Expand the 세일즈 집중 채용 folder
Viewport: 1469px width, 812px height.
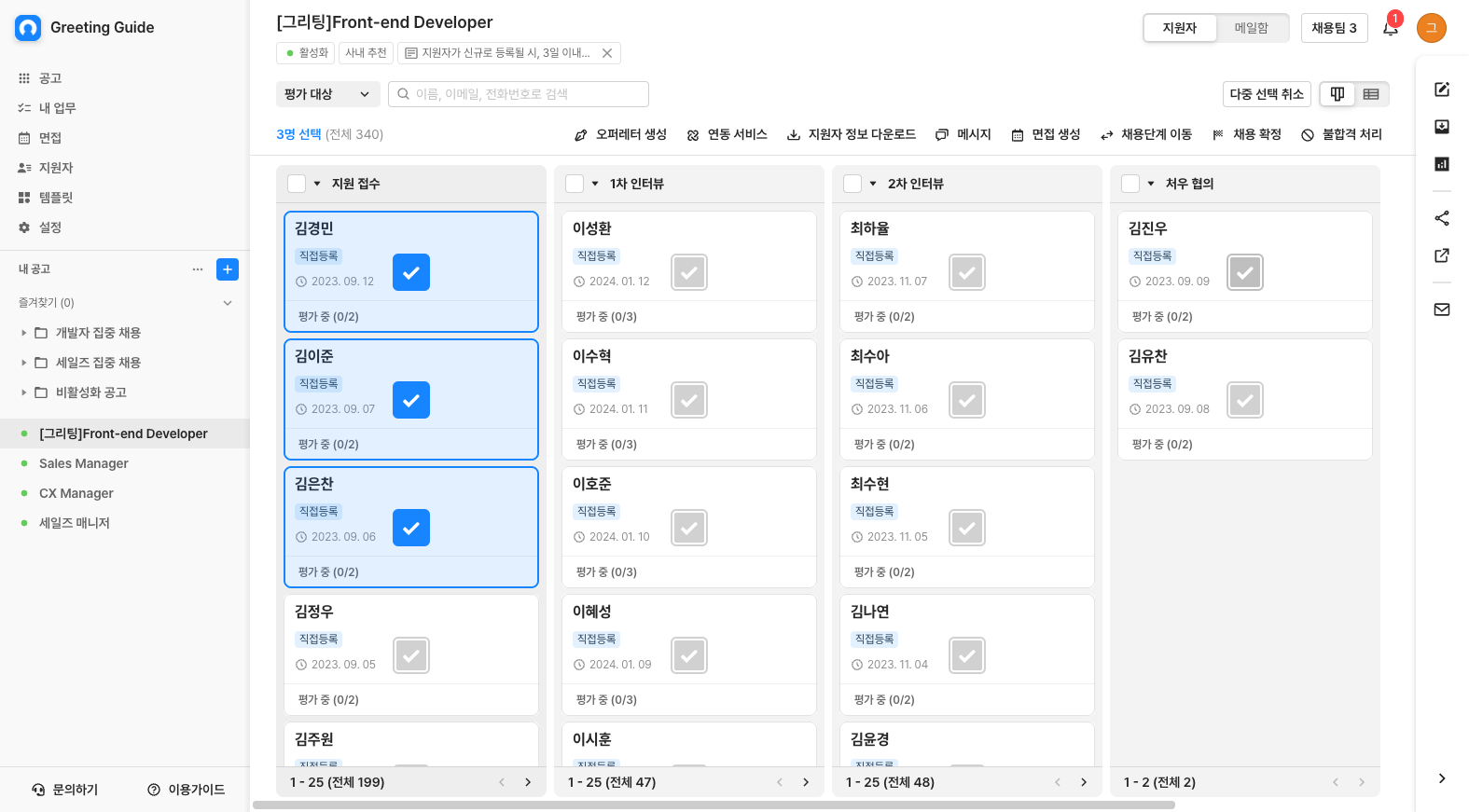(23, 363)
